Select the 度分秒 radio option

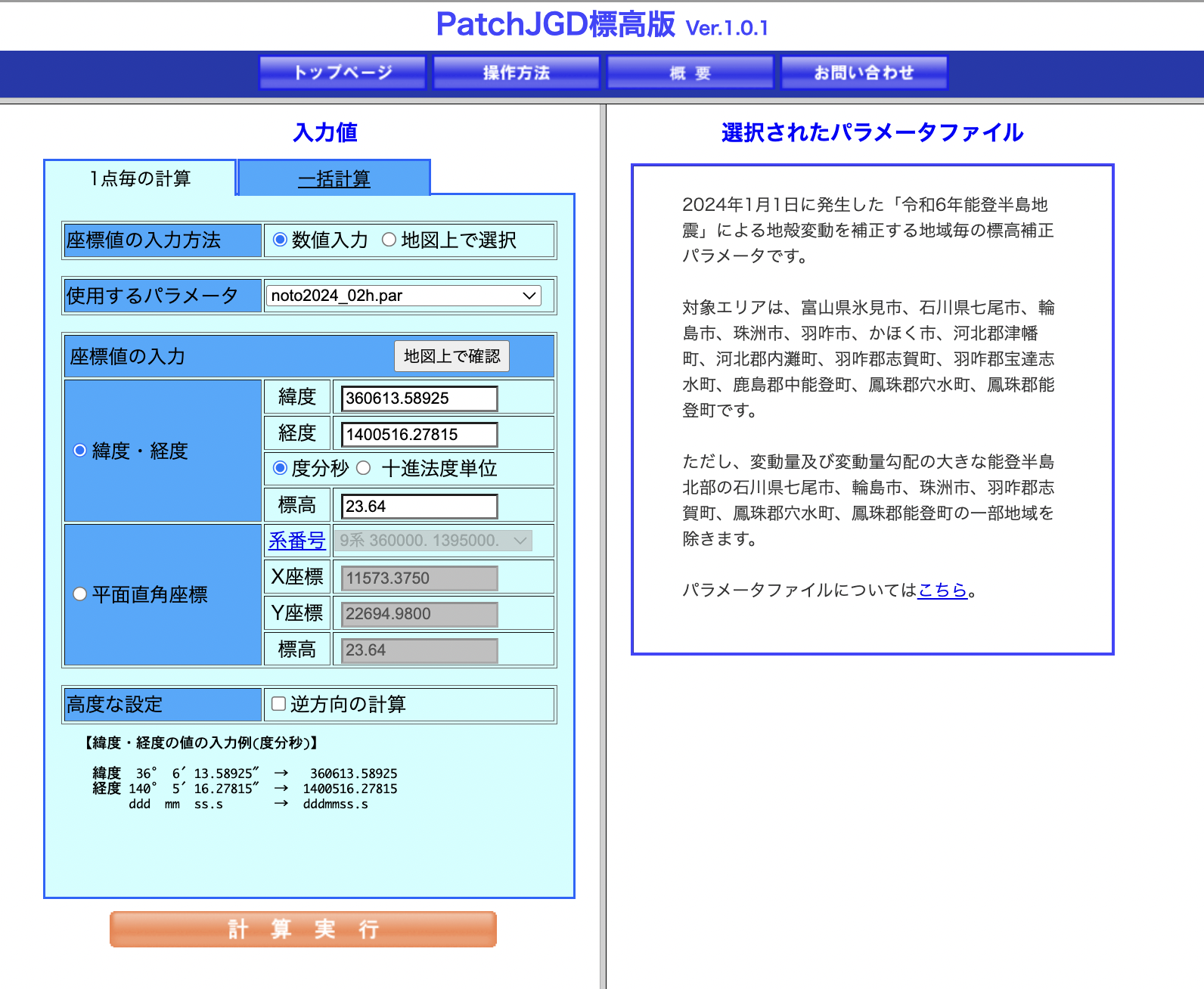tap(281, 468)
